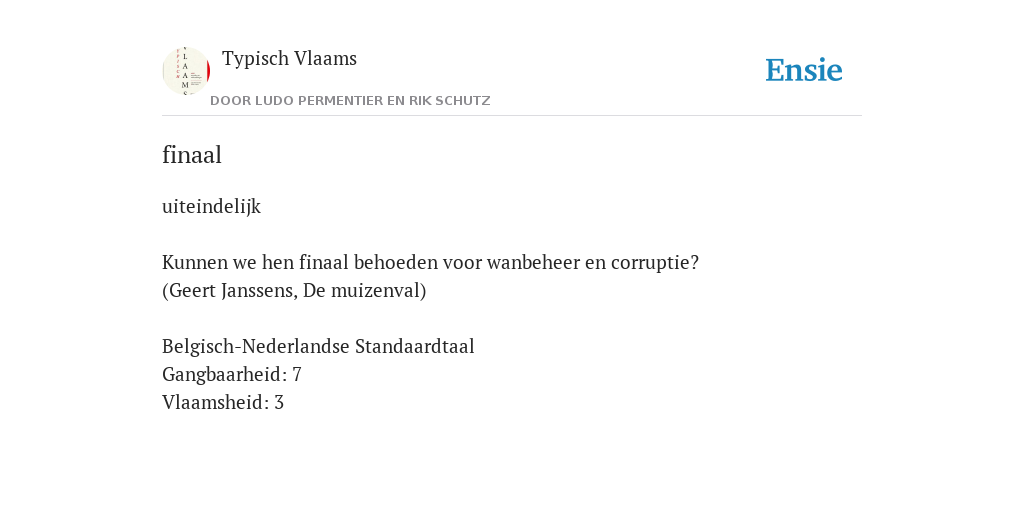1024x512 pixels.
Task: Click the book title De muizenval
Action: pyautogui.click(x=362, y=291)
